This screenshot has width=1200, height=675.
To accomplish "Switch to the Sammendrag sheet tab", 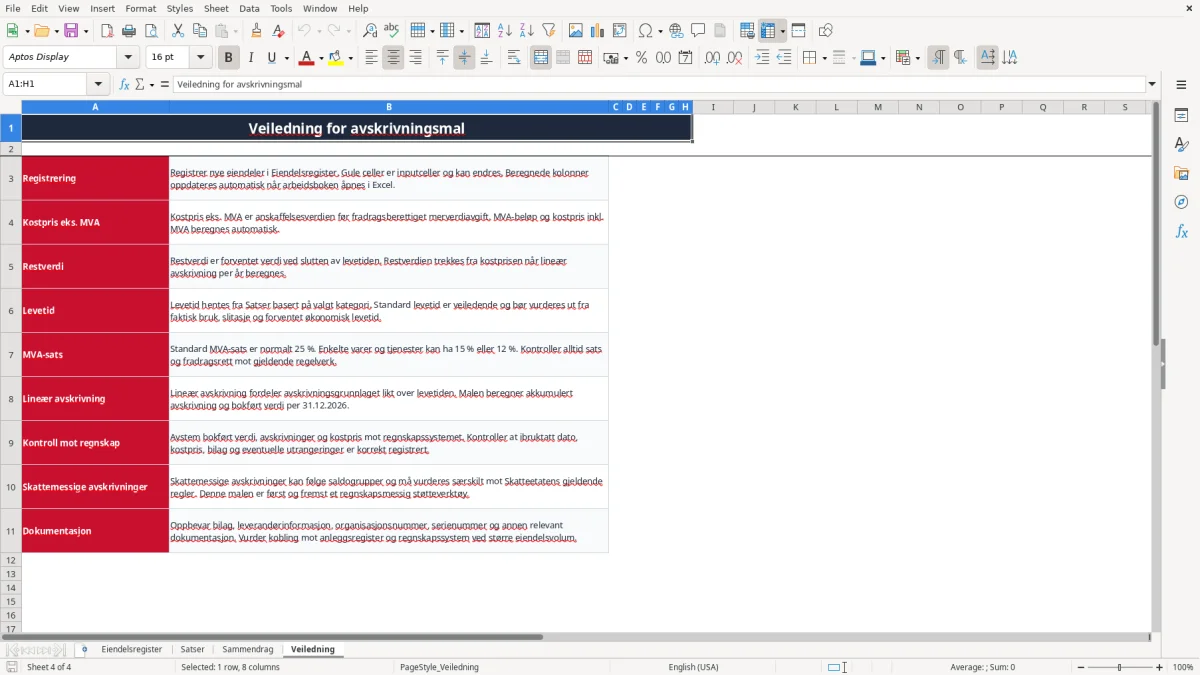I will click(248, 649).
